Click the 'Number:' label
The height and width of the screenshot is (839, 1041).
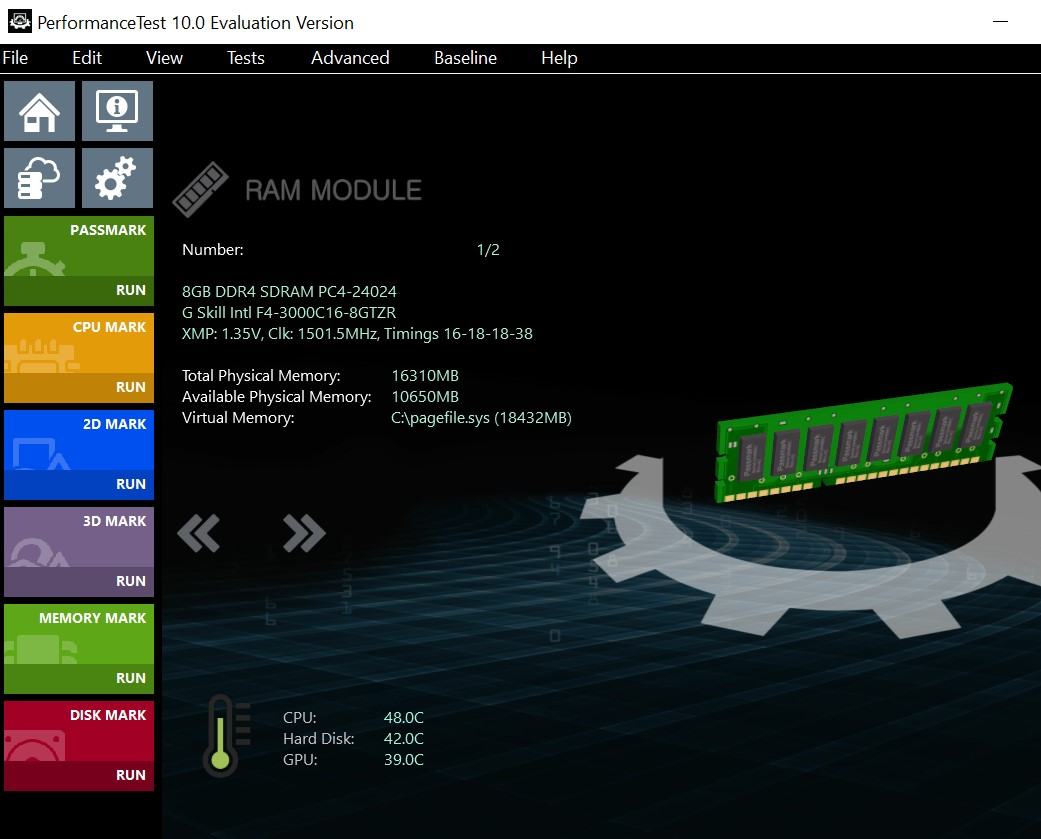[x=212, y=250]
